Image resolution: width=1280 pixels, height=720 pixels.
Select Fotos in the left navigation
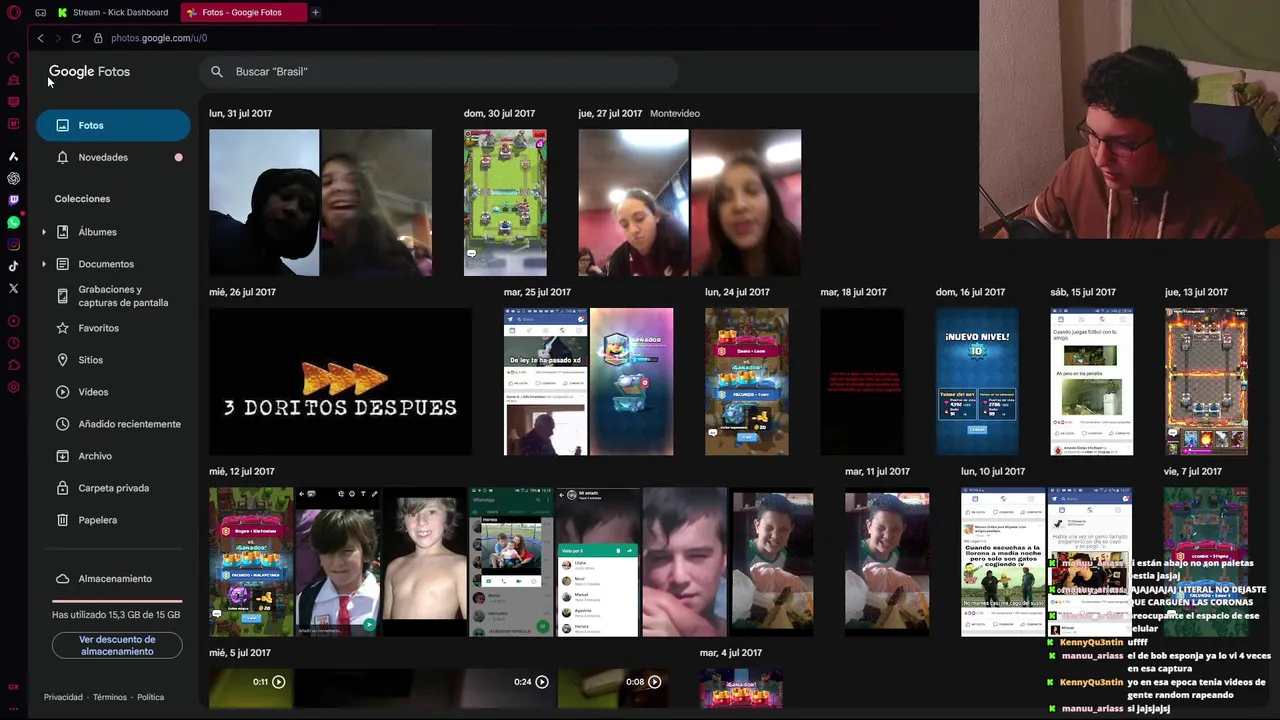coord(113,125)
